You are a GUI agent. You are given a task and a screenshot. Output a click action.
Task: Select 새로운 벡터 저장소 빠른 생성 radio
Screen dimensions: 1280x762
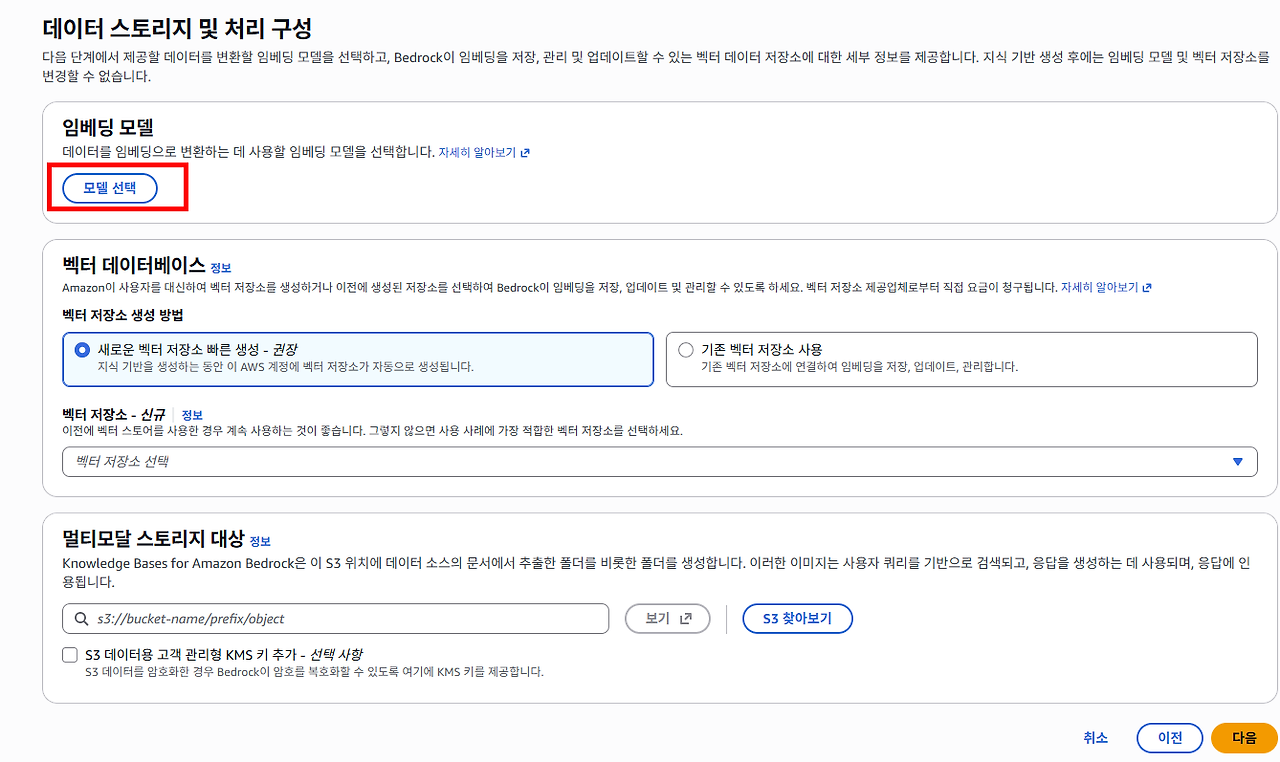(82, 350)
